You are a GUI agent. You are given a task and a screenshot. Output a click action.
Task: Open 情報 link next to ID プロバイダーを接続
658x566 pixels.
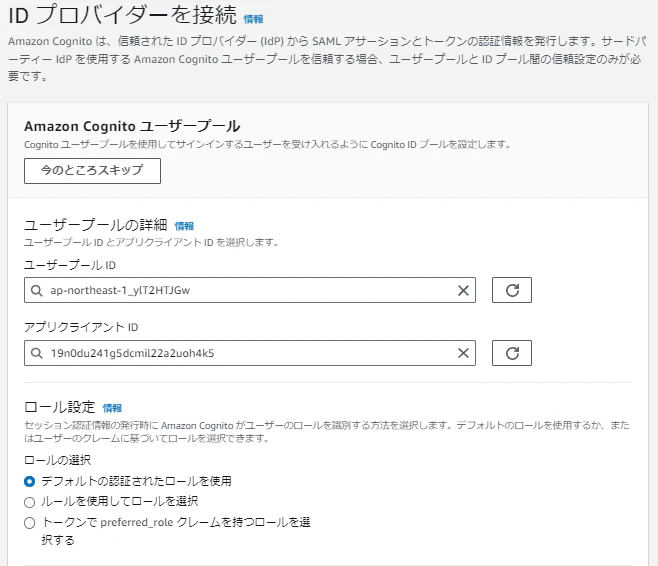[253, 19]
